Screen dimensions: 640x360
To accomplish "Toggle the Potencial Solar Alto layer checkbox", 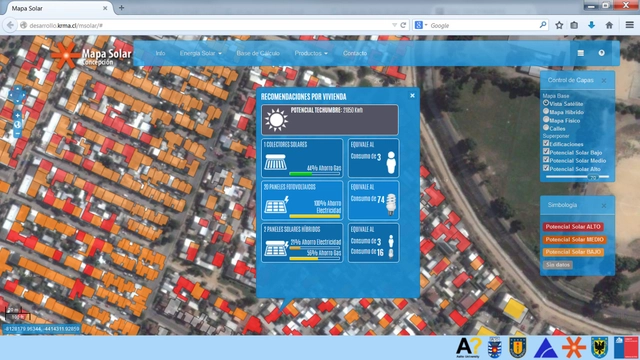I will pos(546,168).
